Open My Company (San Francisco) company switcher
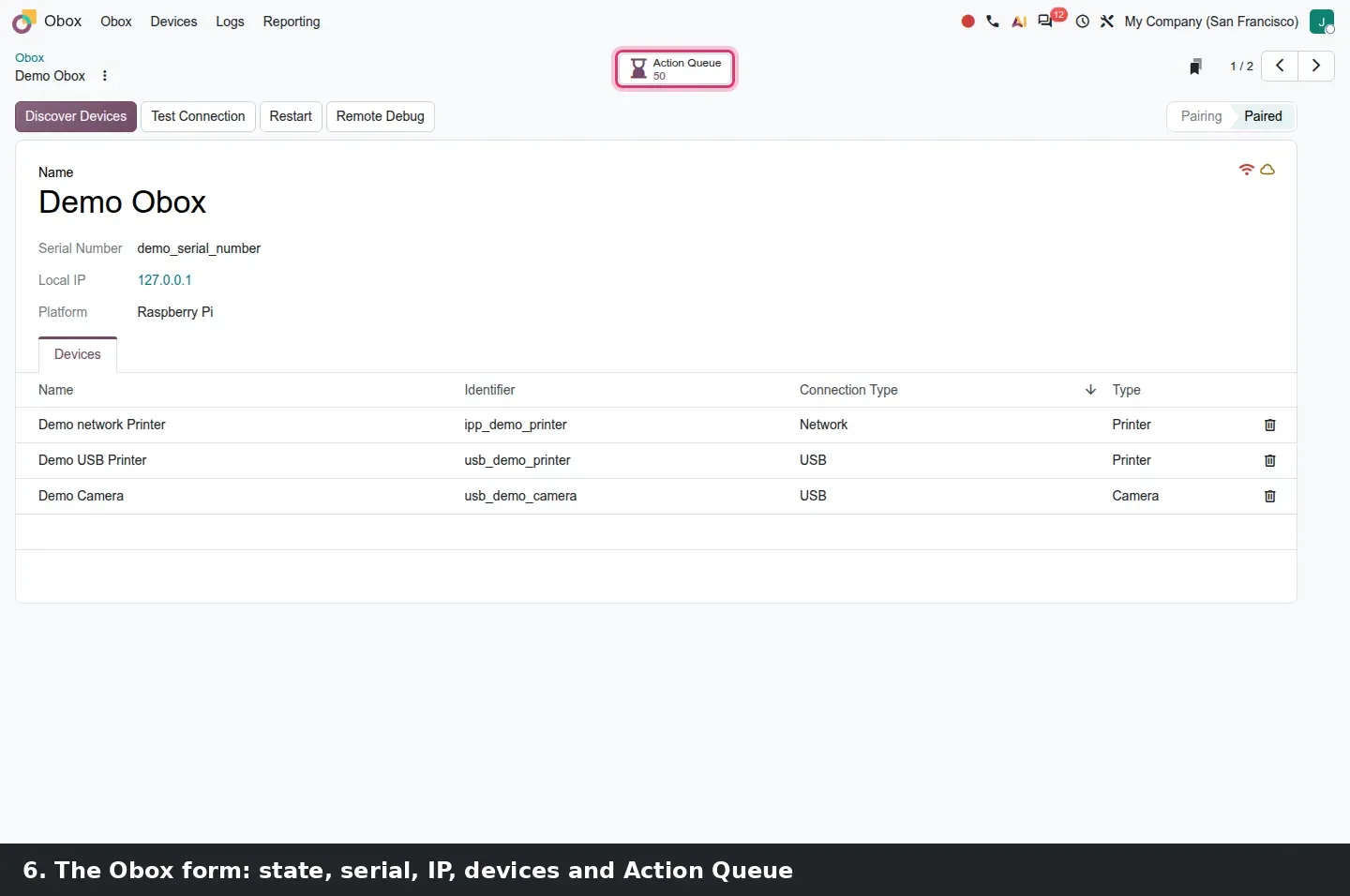Image resolution: width=1350 pixels, height=896 pixels. 1211,22
